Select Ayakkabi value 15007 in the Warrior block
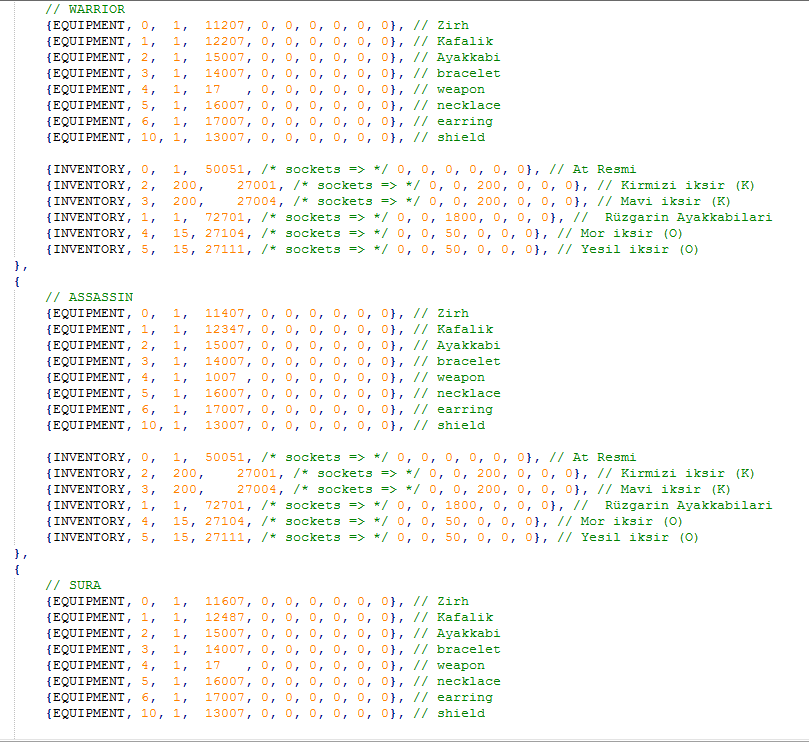Image resolution: width=809 pixels, height=742 pixels. [x=224, y=57]
